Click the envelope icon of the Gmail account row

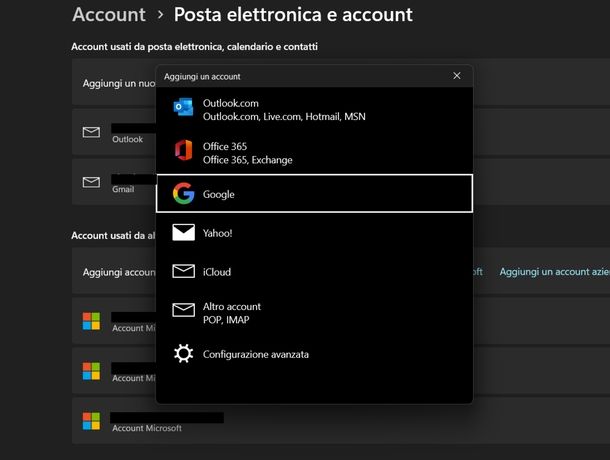coord(91,182)
